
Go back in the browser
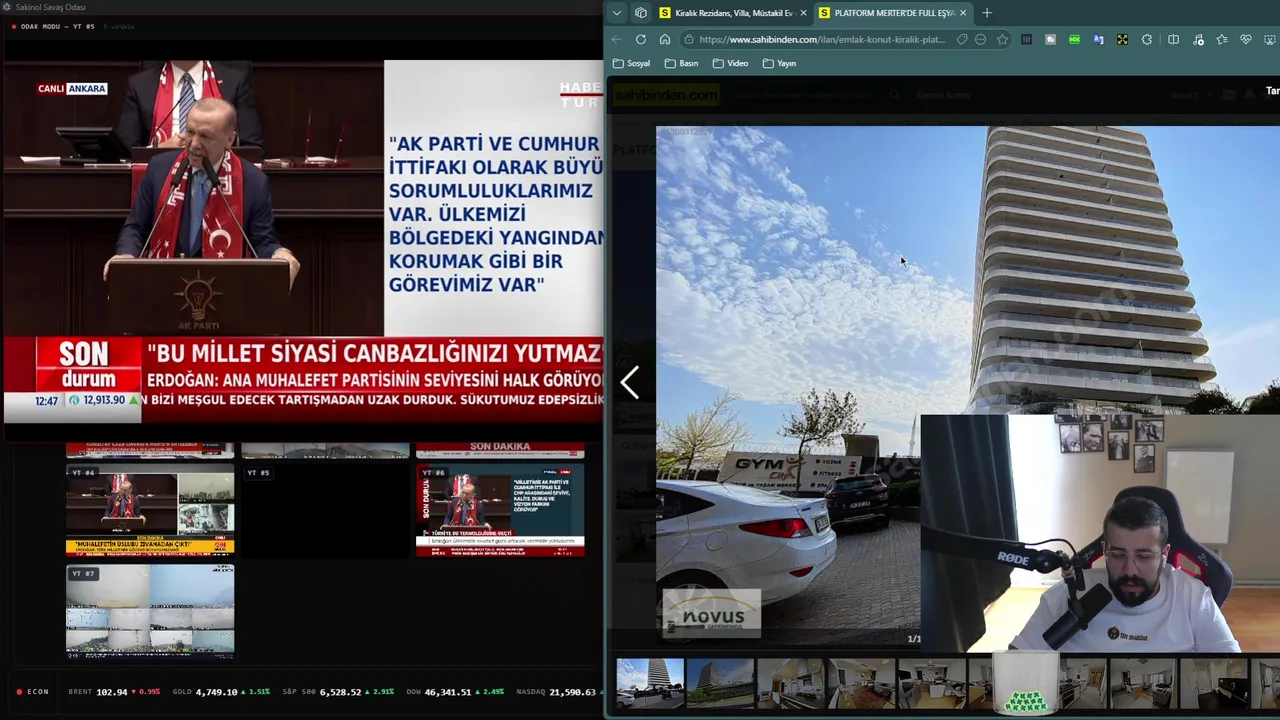tap(617, 39)
